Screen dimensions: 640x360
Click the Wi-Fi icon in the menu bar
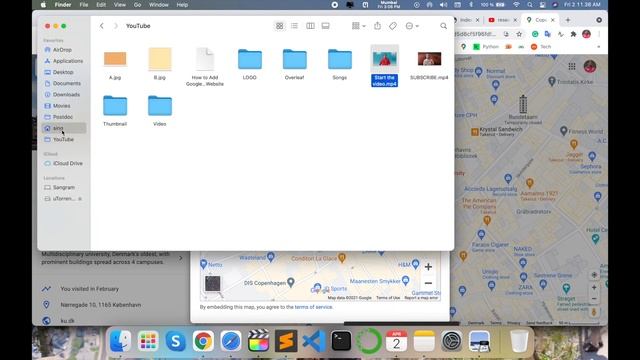coord(516,5)
